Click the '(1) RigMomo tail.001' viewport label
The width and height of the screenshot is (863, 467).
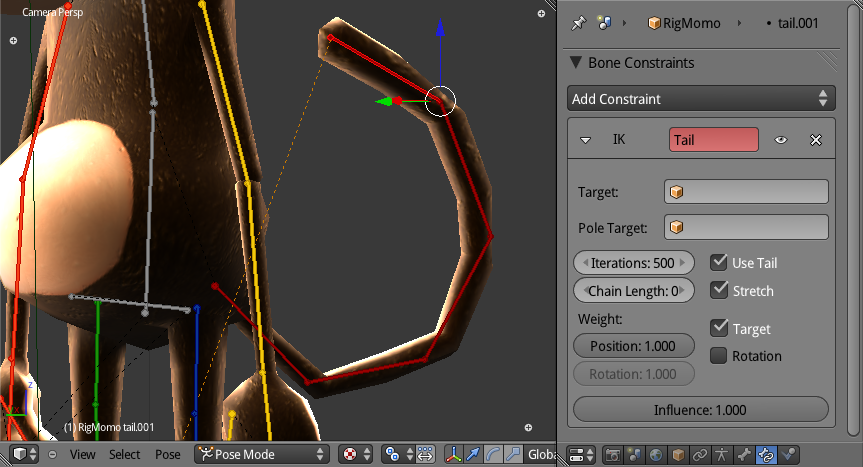click(x=109, y=427)
